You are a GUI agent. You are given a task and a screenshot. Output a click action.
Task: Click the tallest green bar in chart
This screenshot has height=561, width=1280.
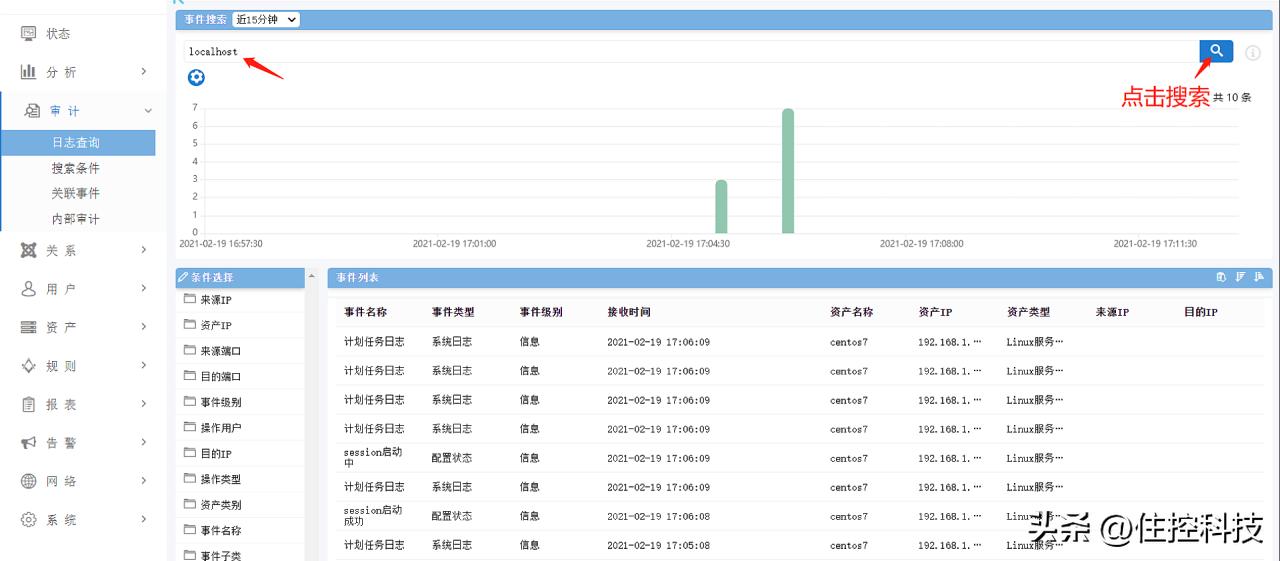coord(788,170)
